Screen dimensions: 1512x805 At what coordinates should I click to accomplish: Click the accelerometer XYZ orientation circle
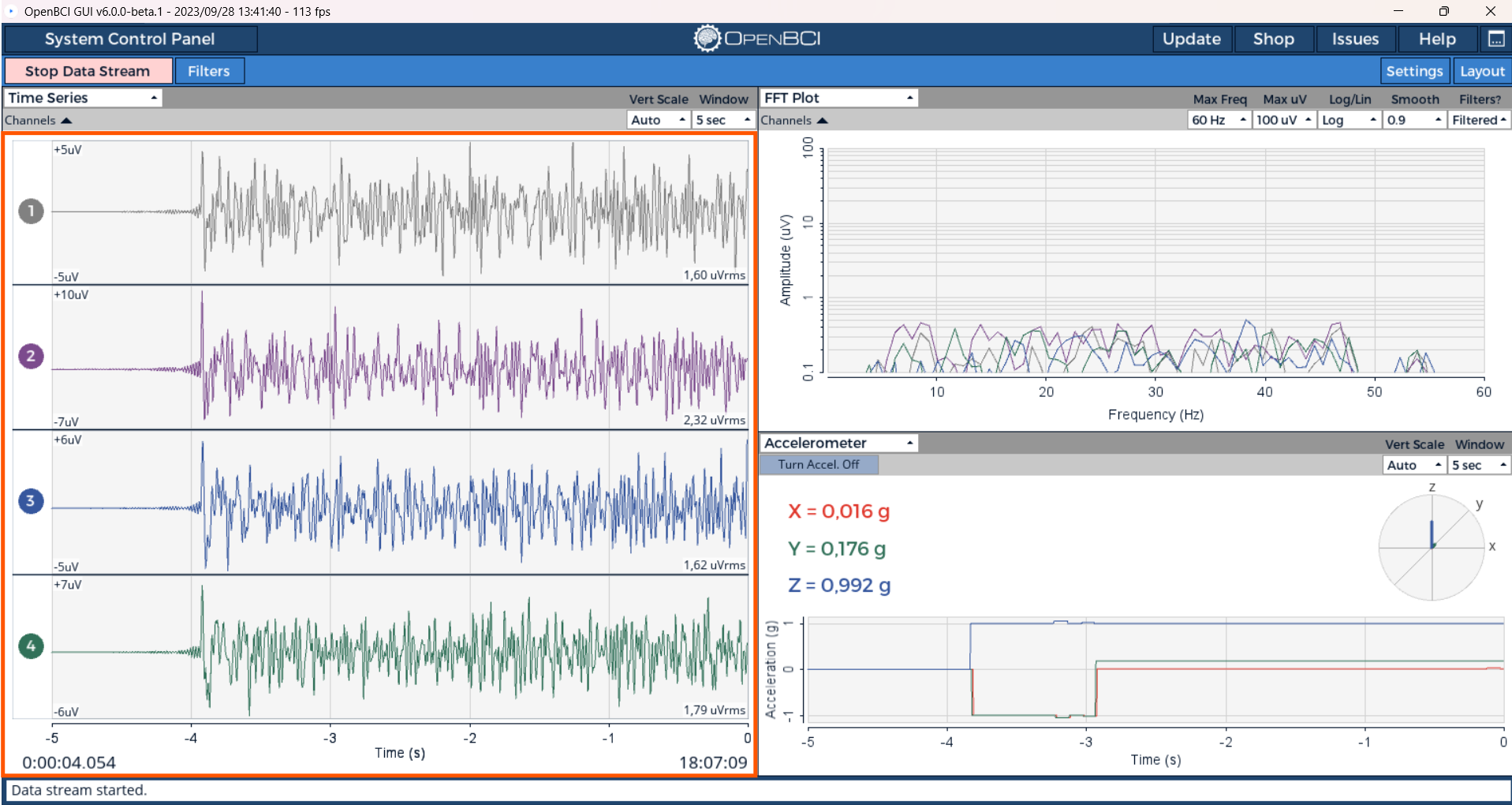[x=1432, y=547]
